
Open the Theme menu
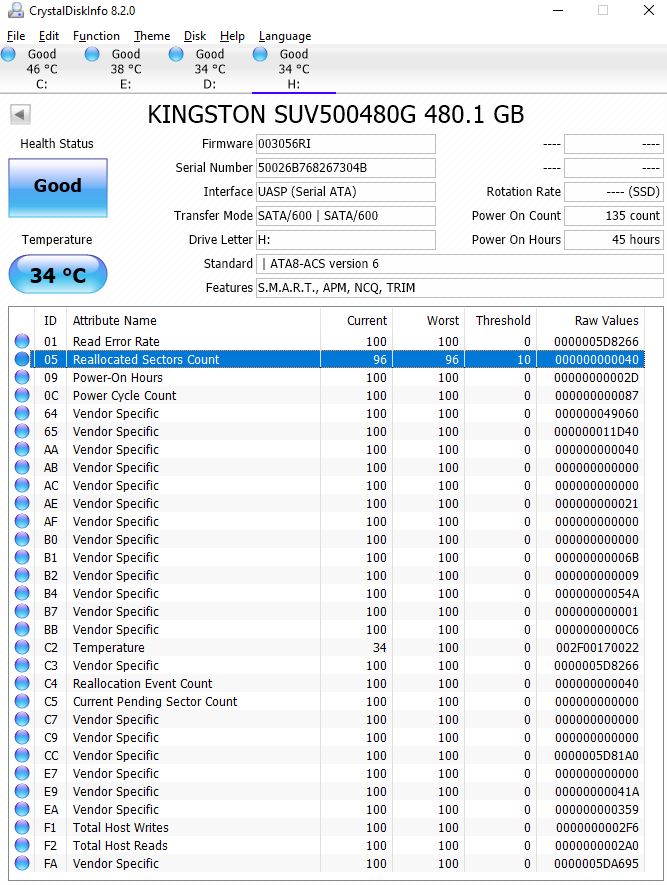tap(152, 36)
